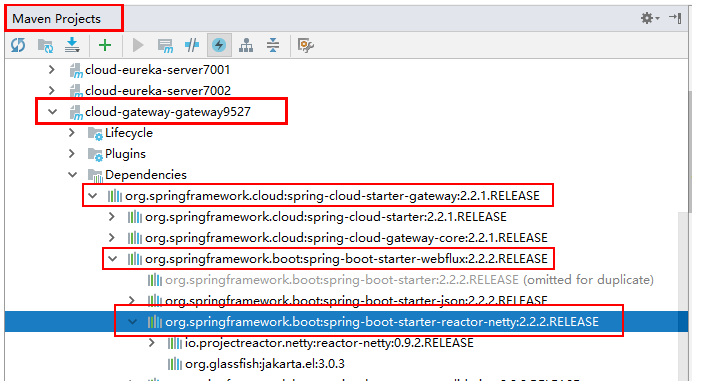The image size is (713, 381).
Task: Collapse cloud-gateway-gateway9527 module
Action: [53, 111]
